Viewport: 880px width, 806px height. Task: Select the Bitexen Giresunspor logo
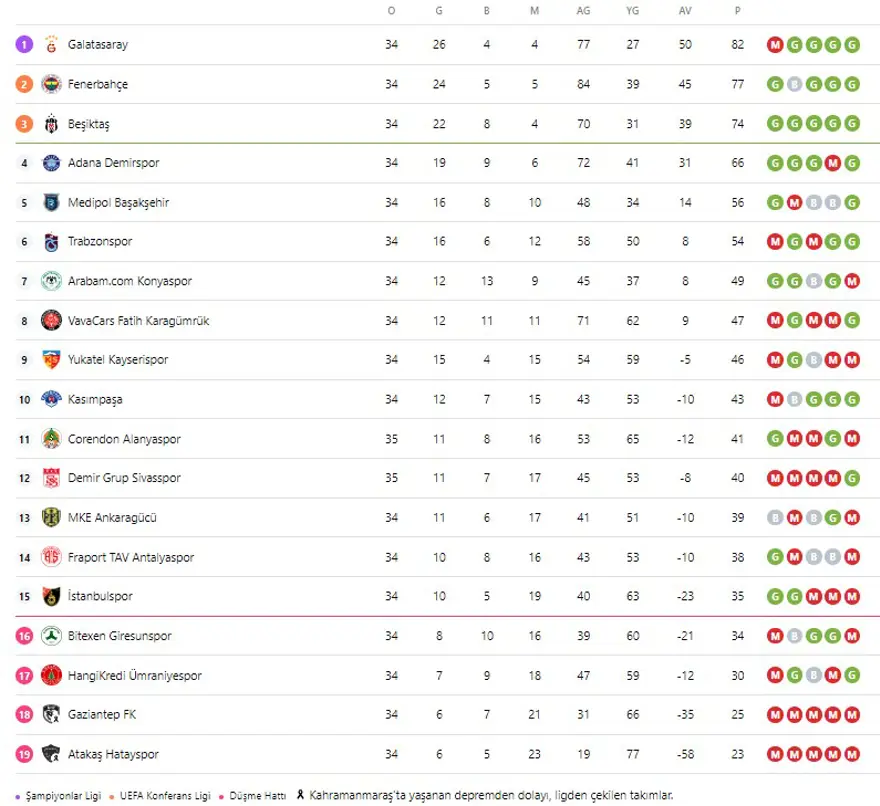point(51,636)
